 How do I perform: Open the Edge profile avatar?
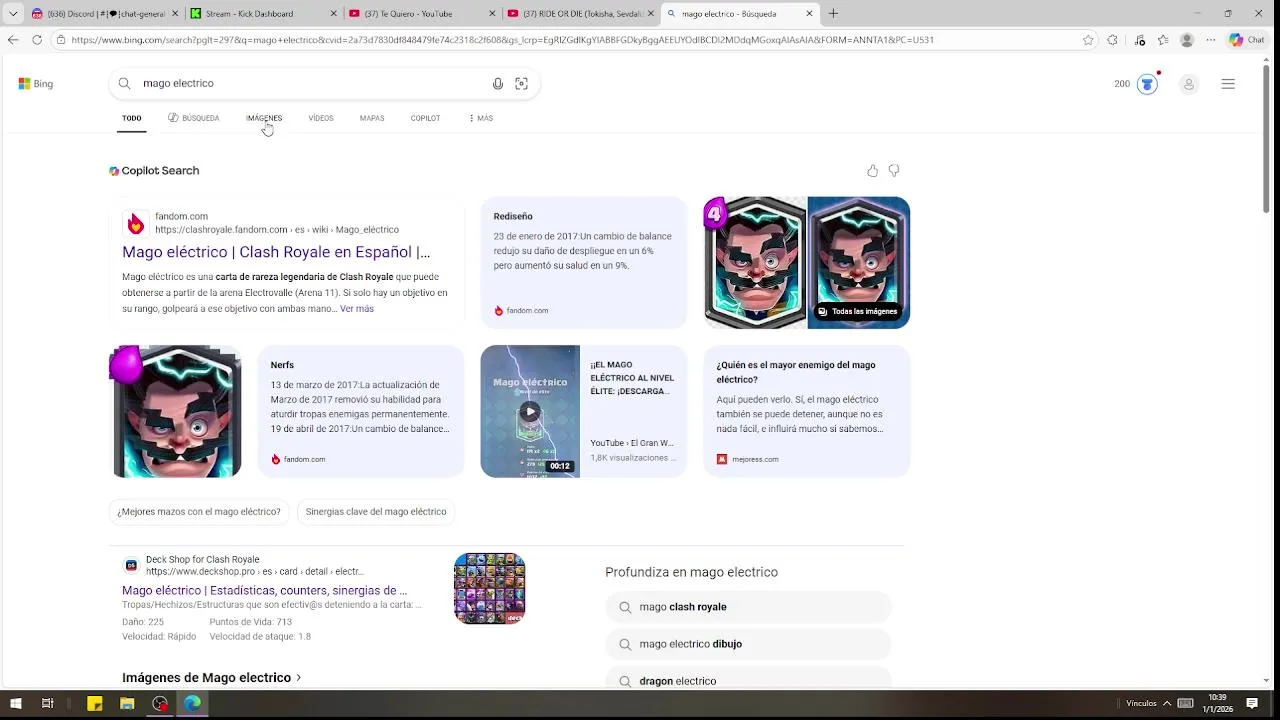[1187, 40]
